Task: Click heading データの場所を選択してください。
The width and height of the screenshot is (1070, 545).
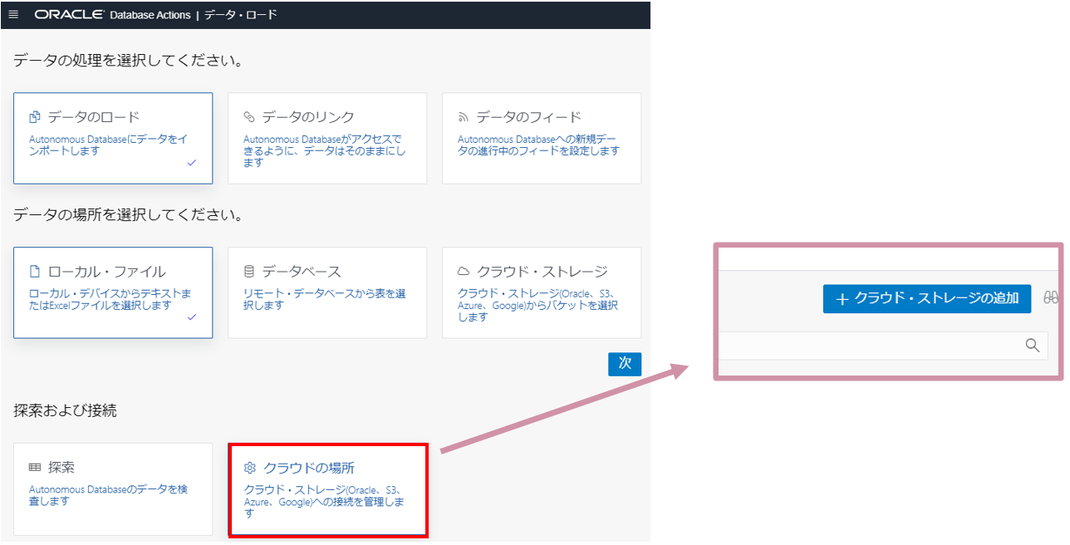Action: [x=128, y=215]
